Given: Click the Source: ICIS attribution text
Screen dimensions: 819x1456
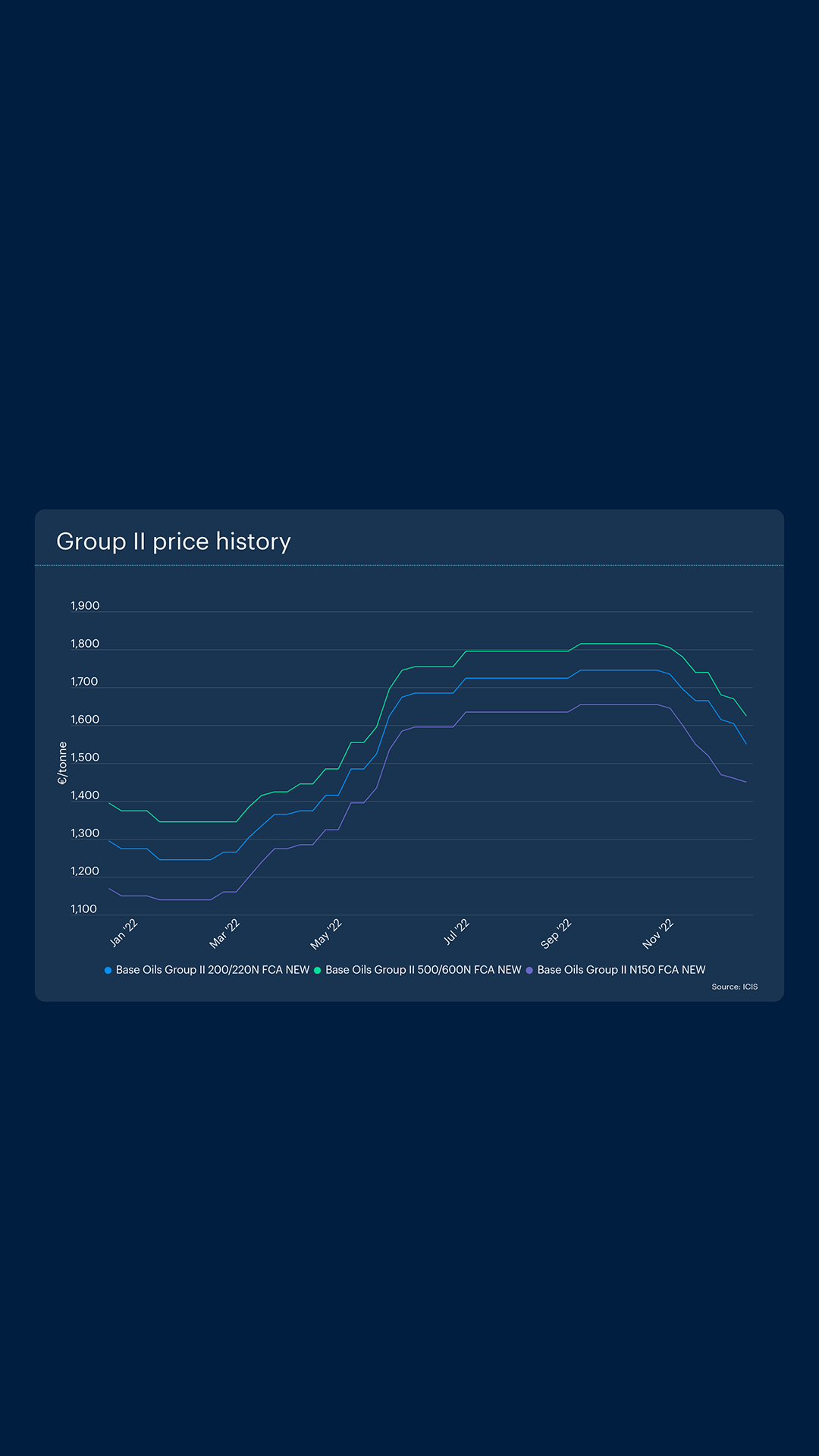Looking at the screenshot, I should click(734, 987).
